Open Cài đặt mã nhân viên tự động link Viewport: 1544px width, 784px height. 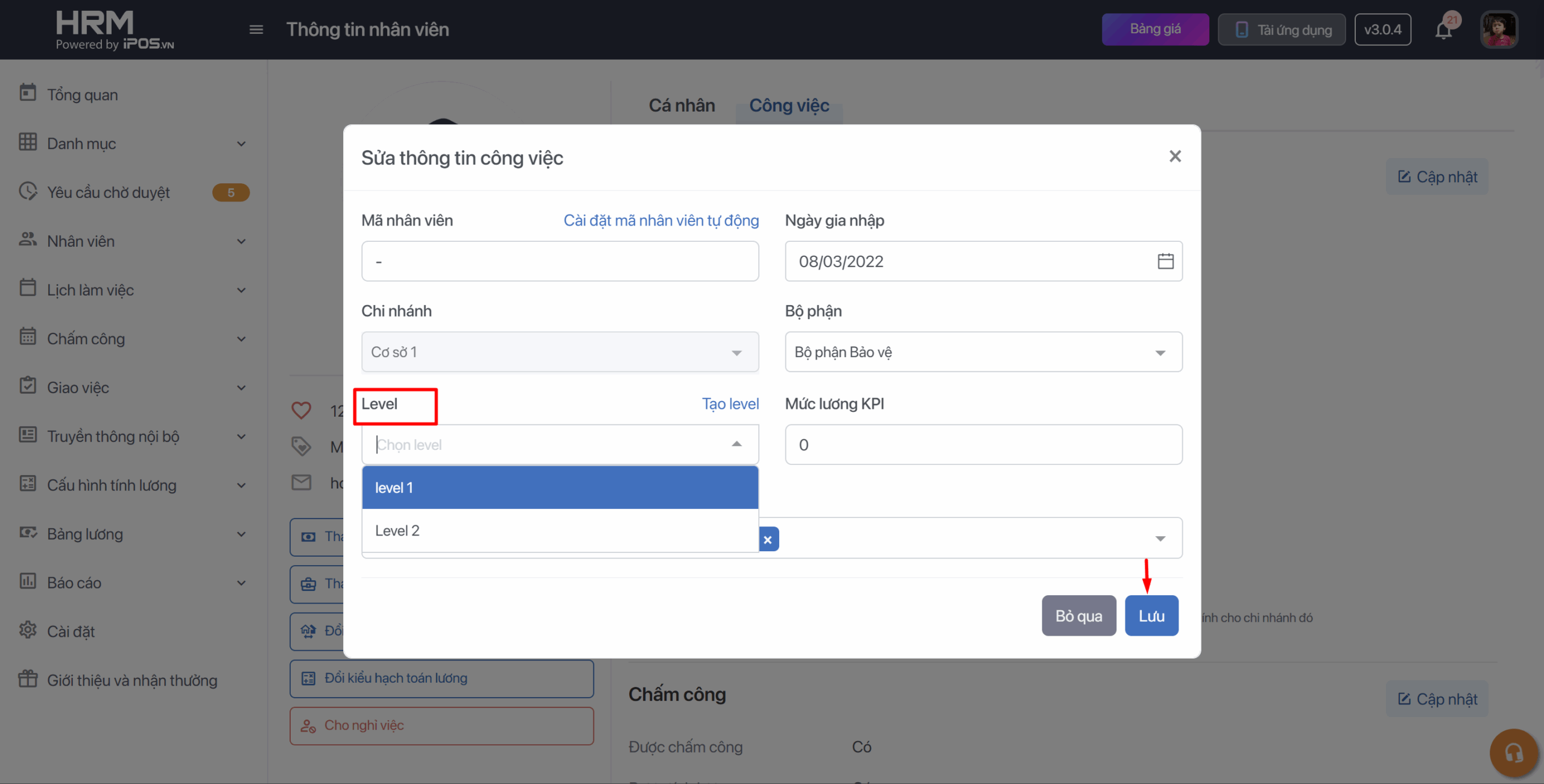pos(661,221)
